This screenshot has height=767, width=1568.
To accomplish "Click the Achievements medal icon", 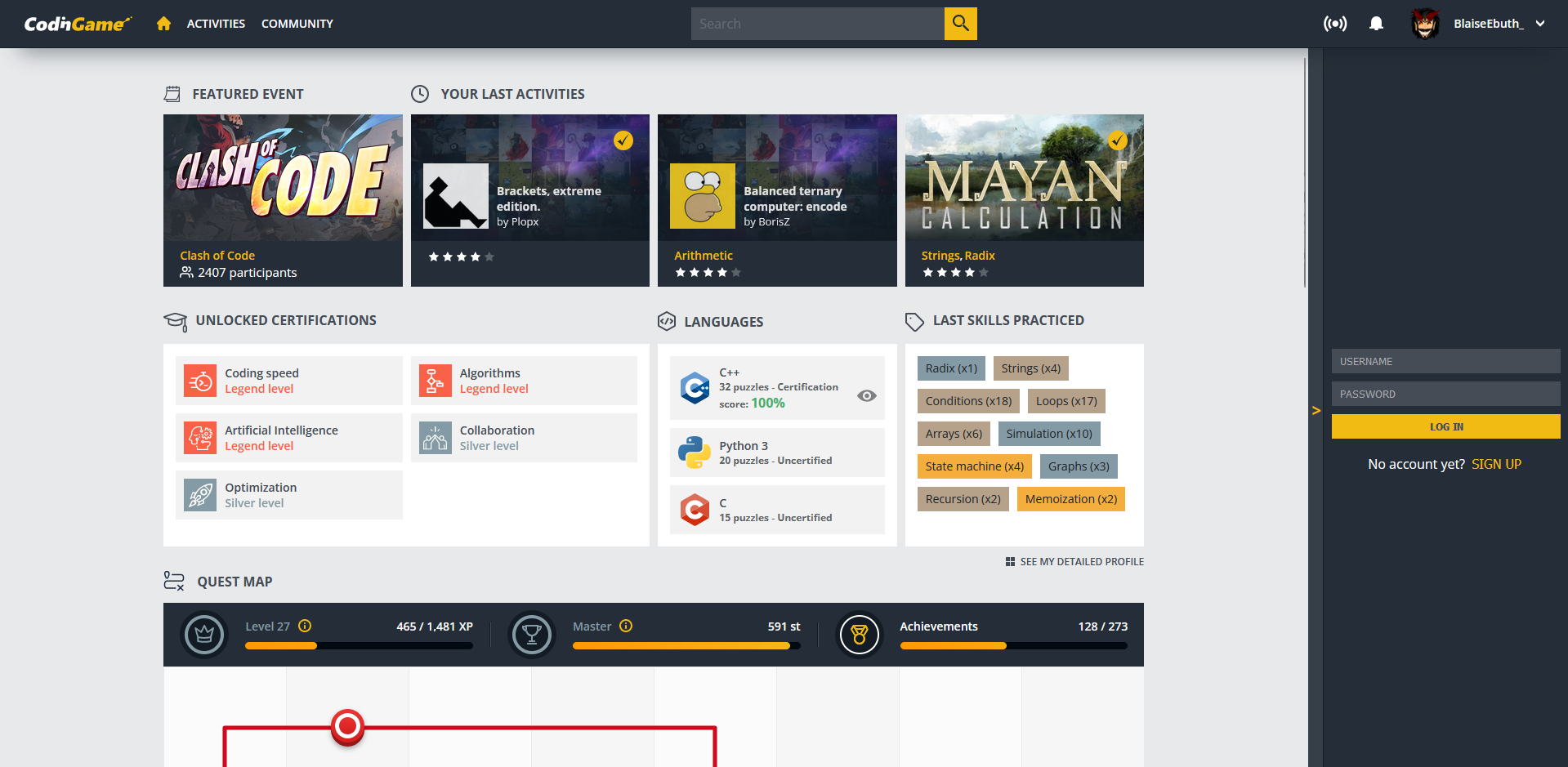I will pyautogui.click(x=860, y=635).
